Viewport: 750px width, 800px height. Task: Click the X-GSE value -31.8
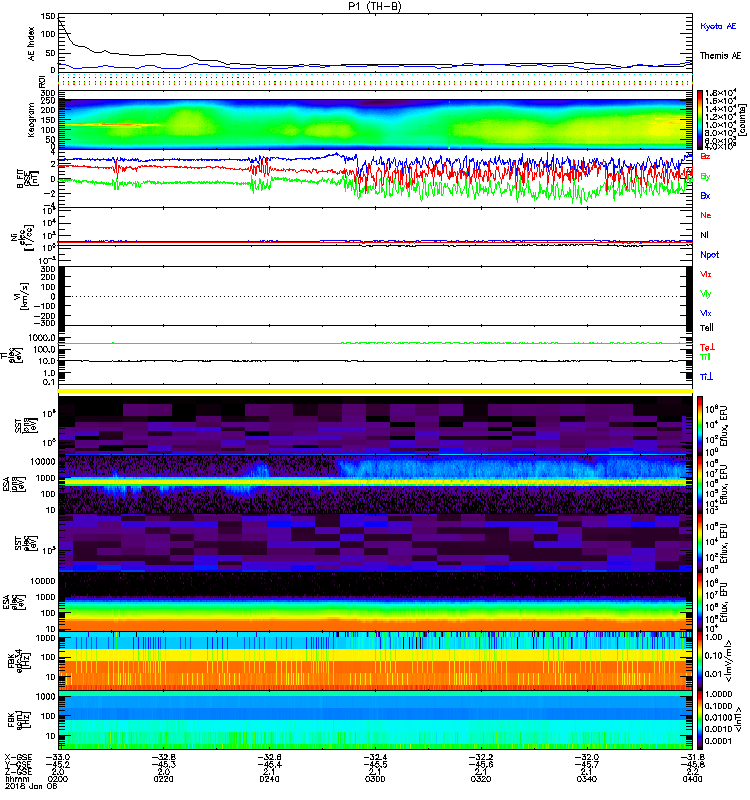(x=691, y=757)
